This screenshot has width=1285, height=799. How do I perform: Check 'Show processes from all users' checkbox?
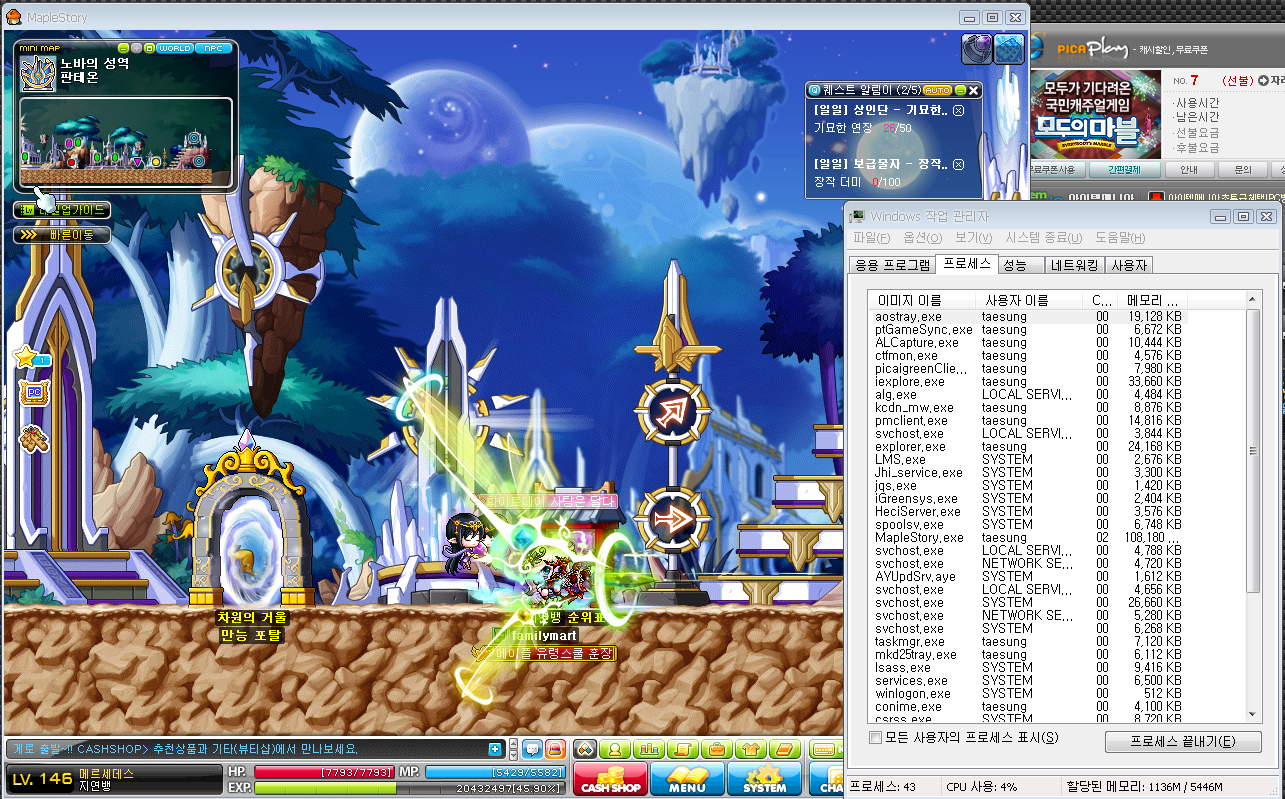pos(876,738)
